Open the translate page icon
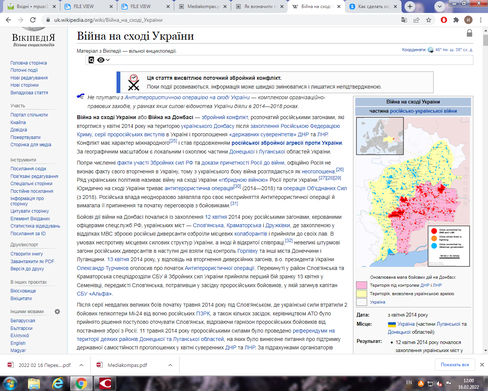 (x=404, y=20)
